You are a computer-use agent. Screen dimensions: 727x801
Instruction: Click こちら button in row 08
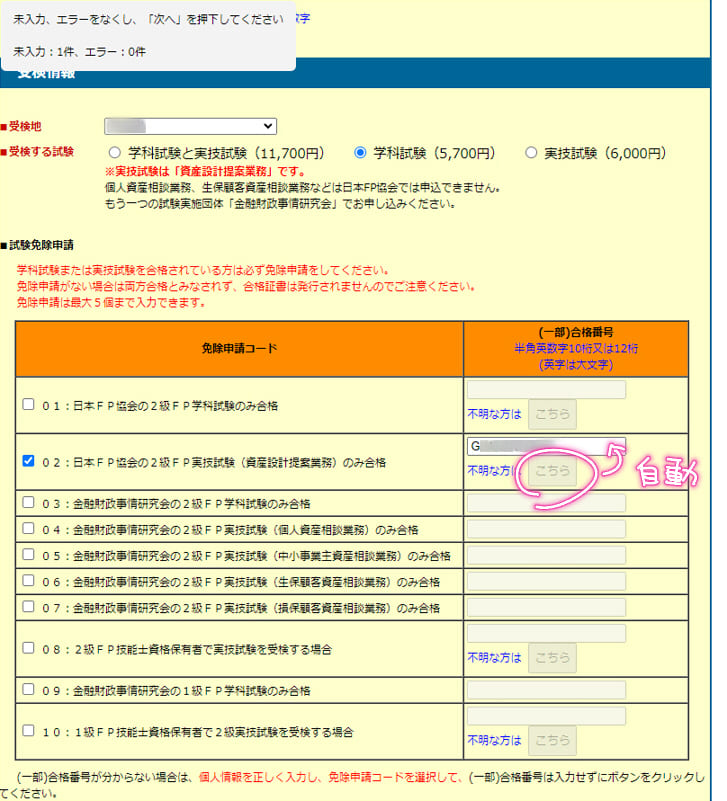click(x=552, y=657)
